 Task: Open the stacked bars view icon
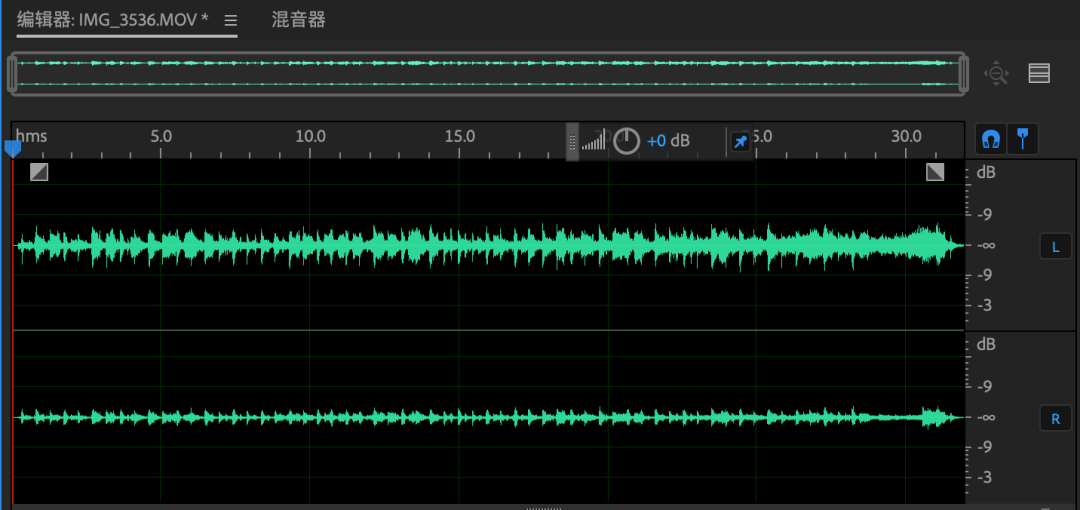[1039, 73]
